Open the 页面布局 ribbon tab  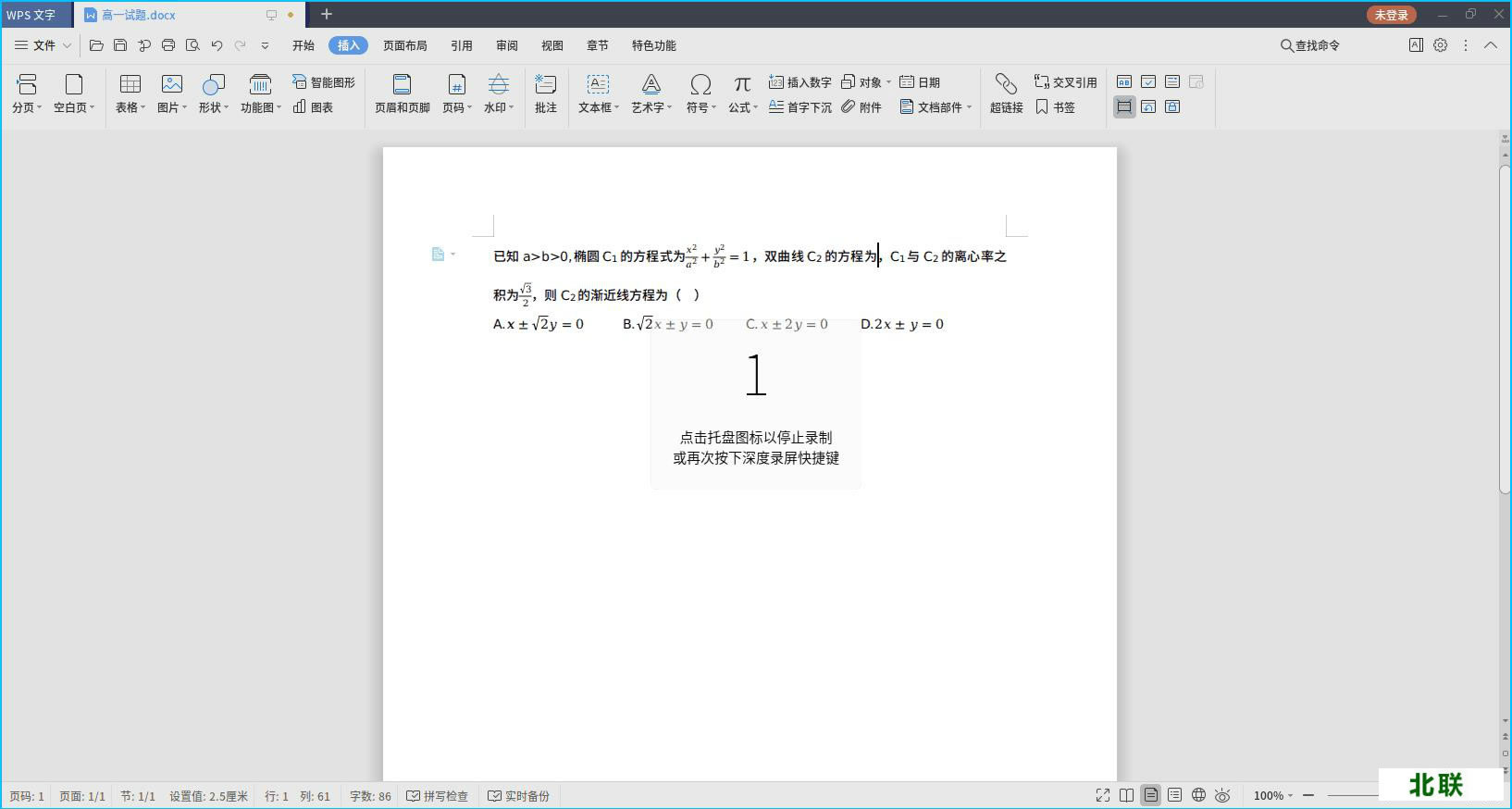tap(405, 45)
